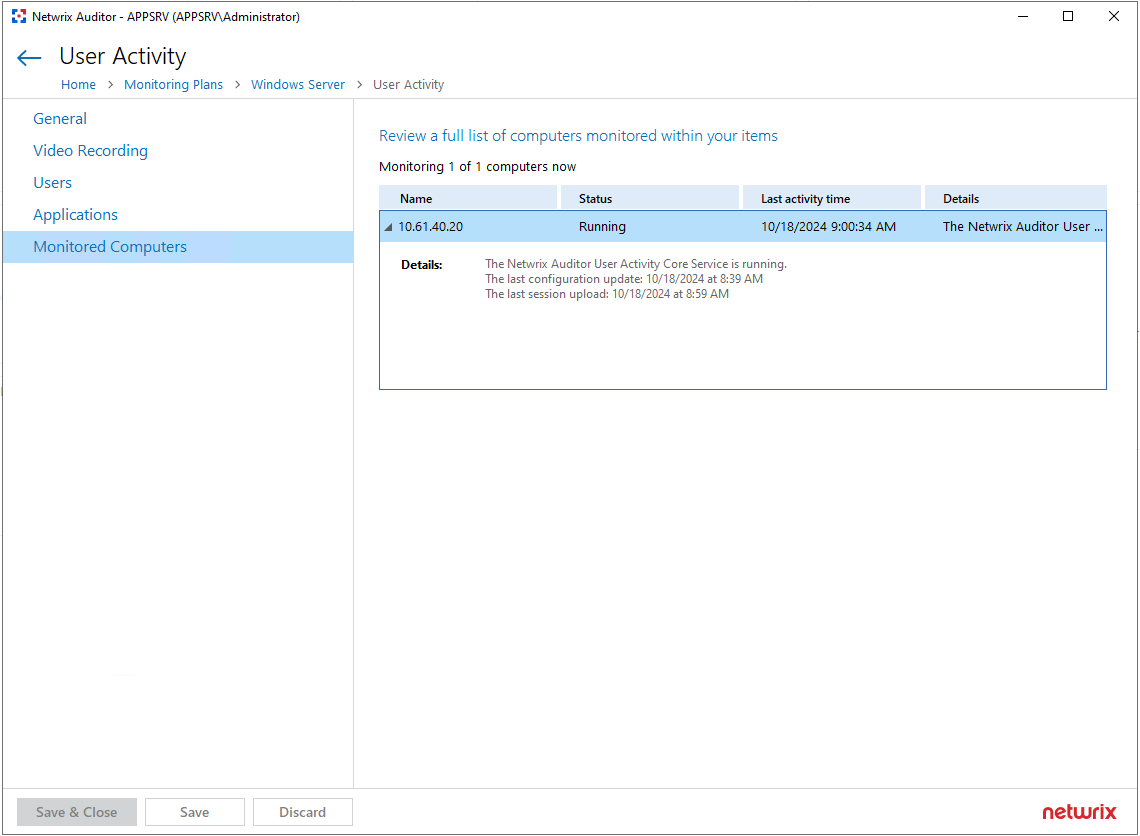Sort by Last activity time column
The image size is (1140, 836).
[805, 199]
